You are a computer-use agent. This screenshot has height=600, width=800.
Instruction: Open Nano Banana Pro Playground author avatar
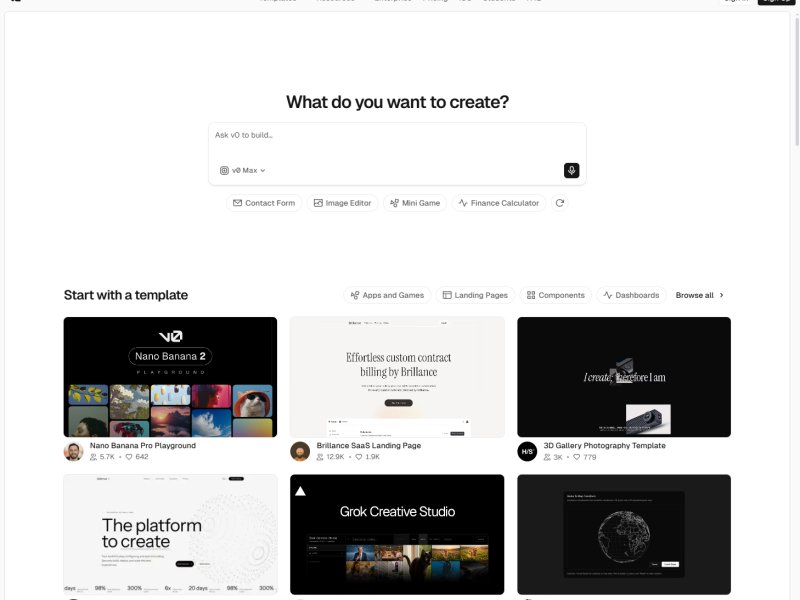point(73,452)
